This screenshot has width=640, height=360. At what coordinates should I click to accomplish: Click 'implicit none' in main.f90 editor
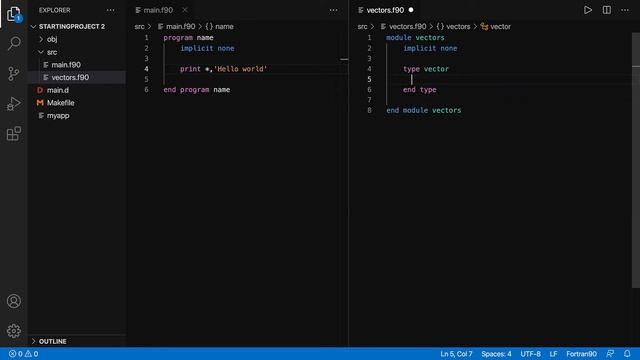(x=207, y=48)
